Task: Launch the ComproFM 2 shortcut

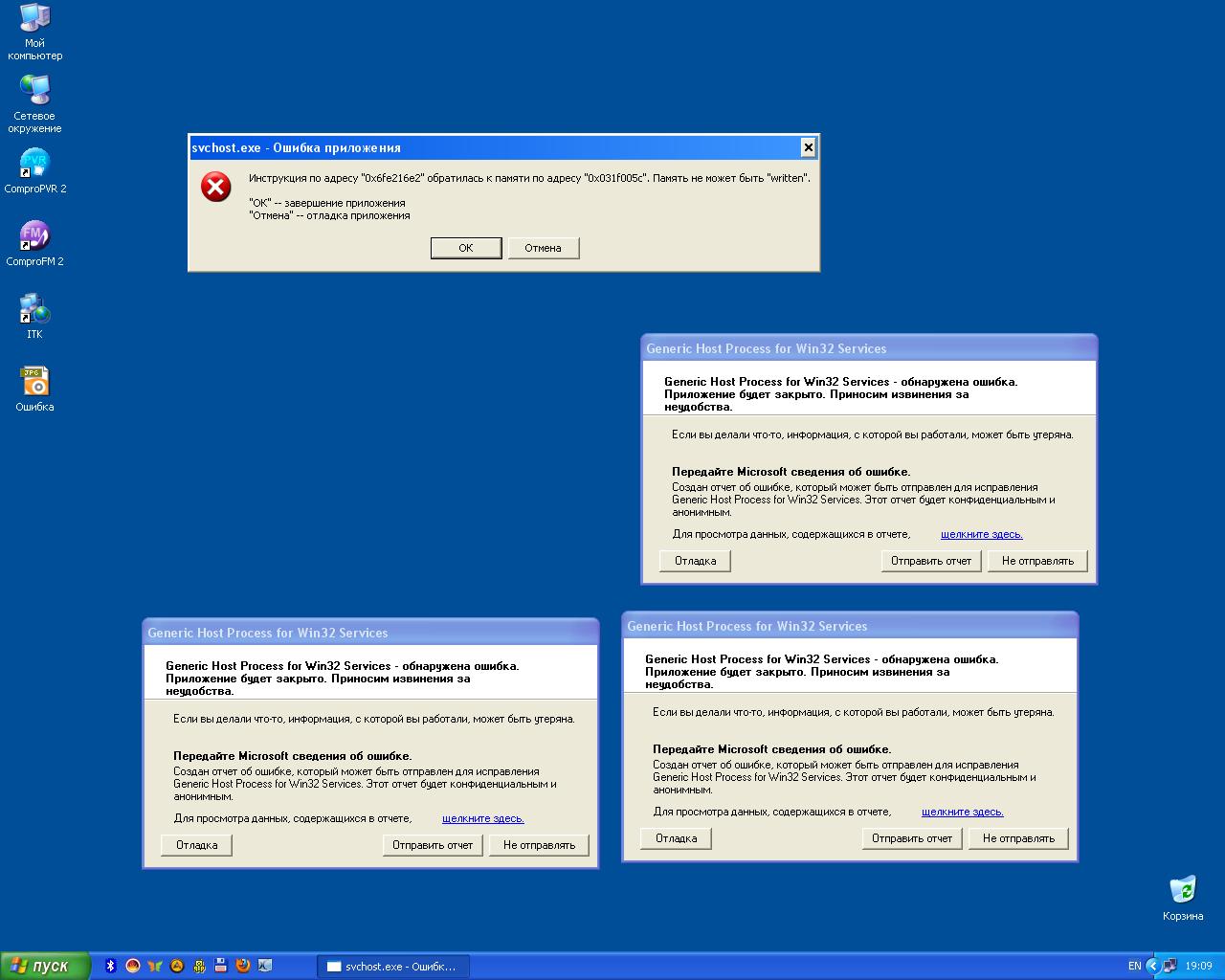Action: pos(34,237)
